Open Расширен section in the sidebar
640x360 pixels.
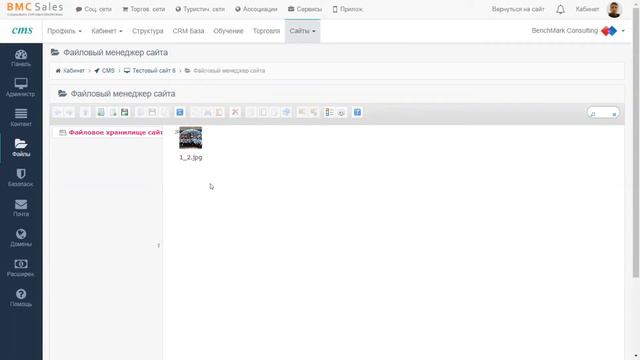21,268
